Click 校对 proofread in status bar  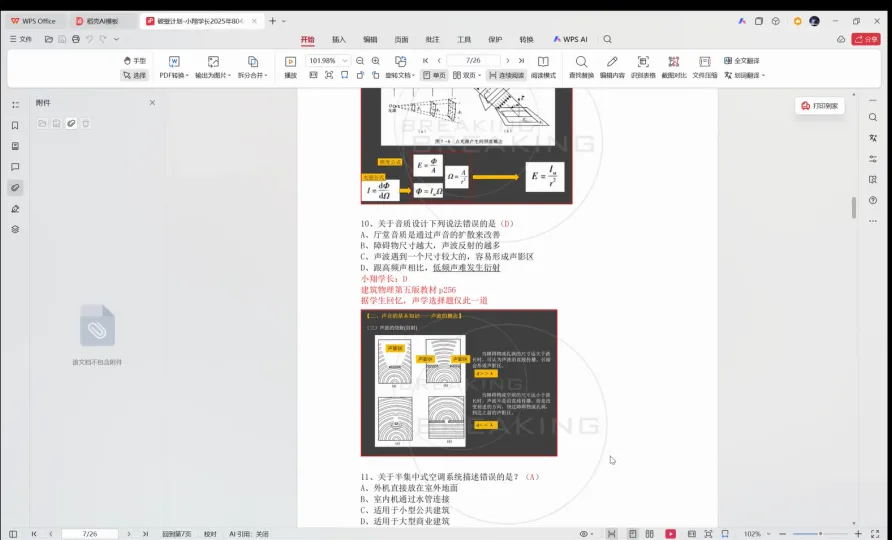pos(210,534)
